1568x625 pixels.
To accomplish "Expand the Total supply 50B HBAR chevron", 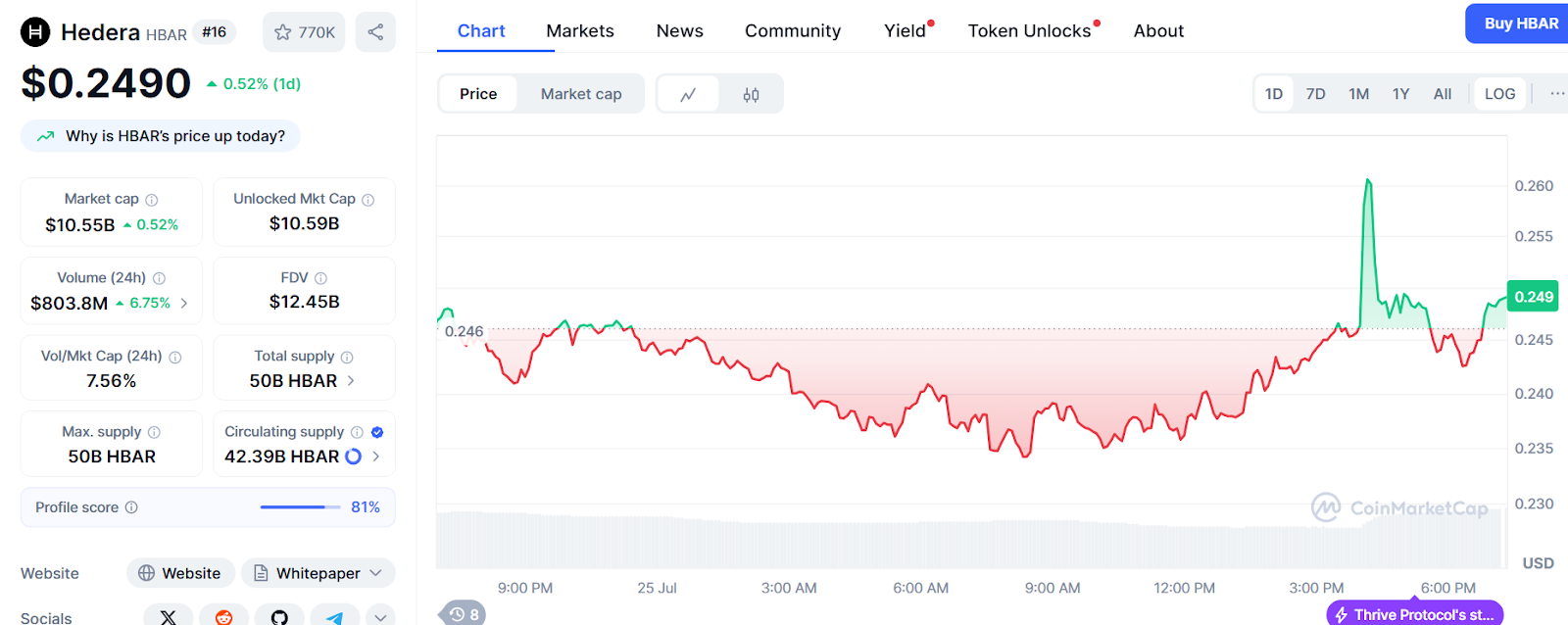I will point(351,381).
